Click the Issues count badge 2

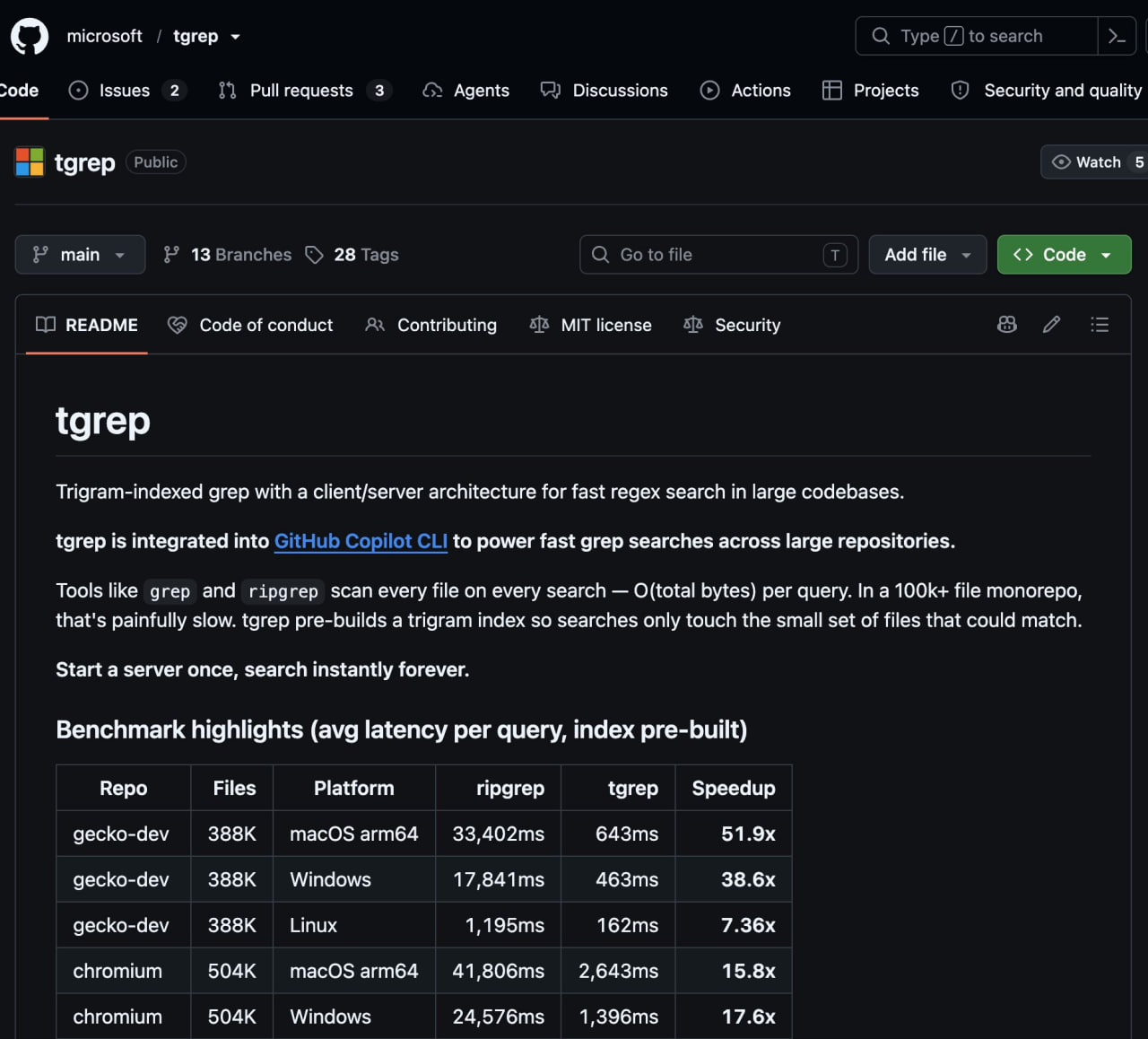(x=175, y=91)
